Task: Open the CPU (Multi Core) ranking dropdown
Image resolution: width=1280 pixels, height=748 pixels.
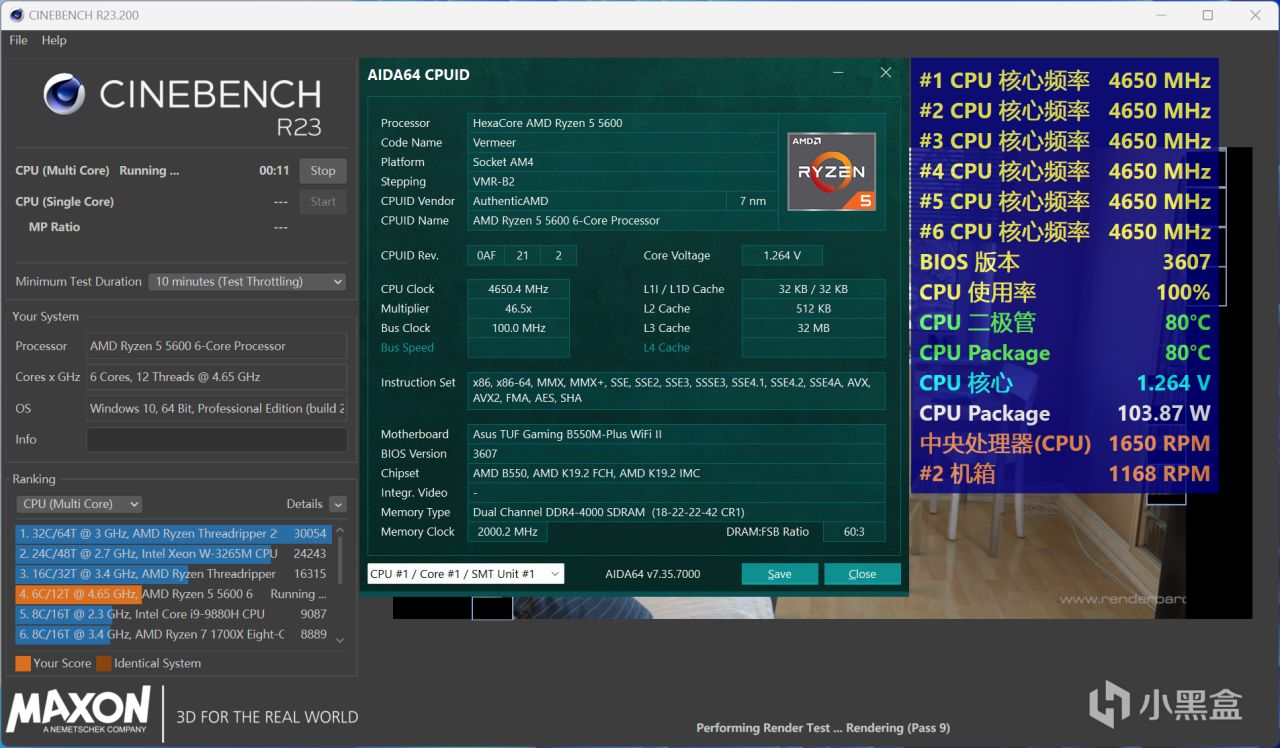Action: (x=79, y=504)
